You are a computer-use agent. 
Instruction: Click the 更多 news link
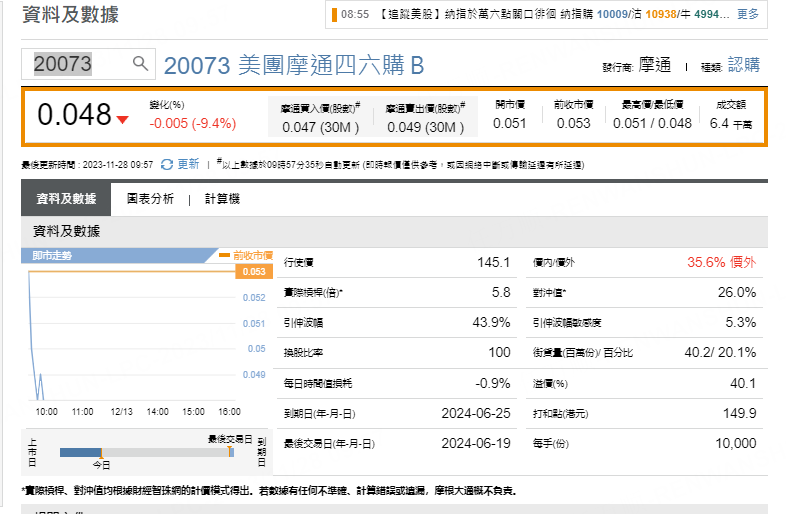click(748, 15)
